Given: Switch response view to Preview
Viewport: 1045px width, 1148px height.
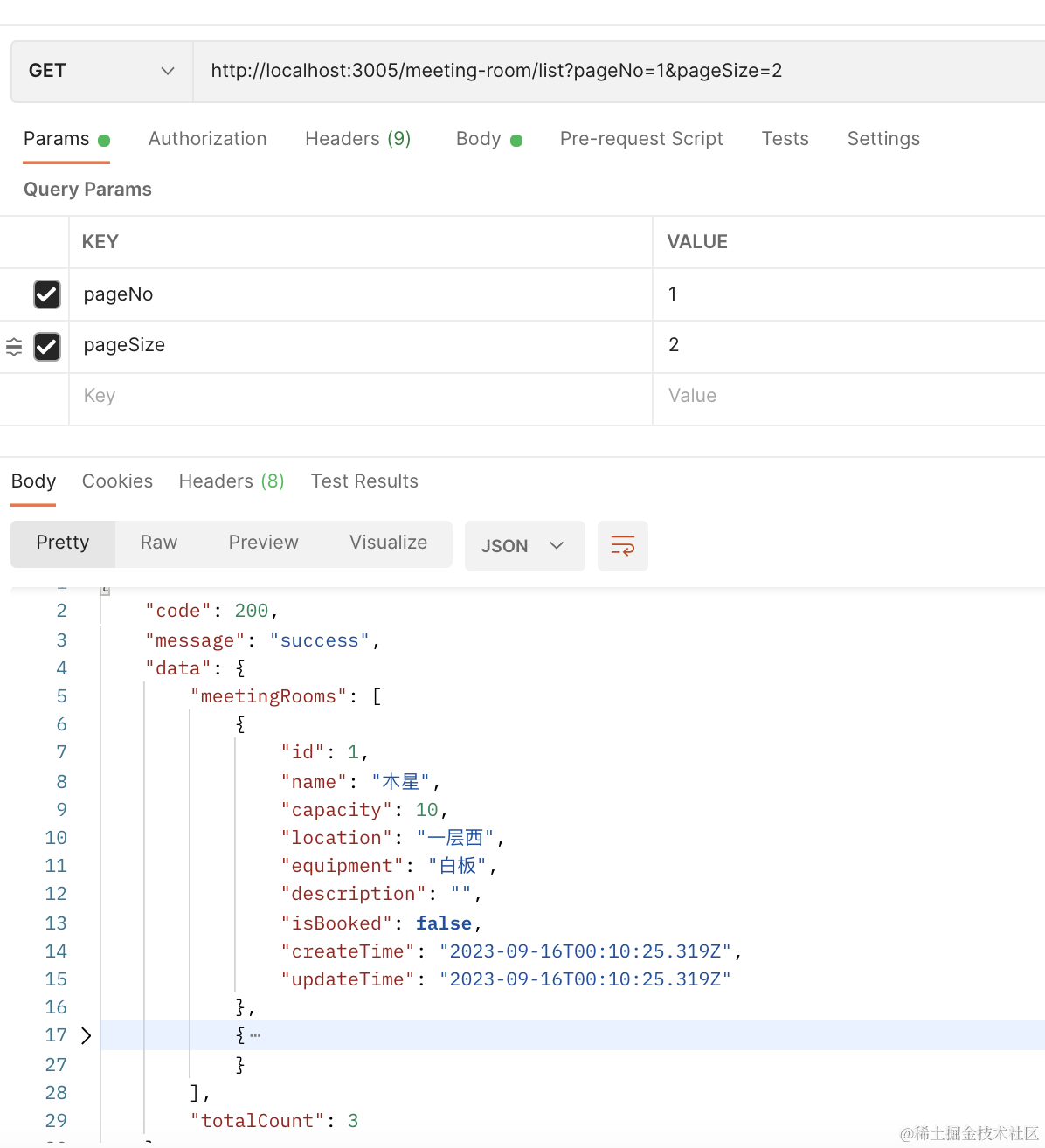Looking at the screenshot, I should (x=263, y=543).
